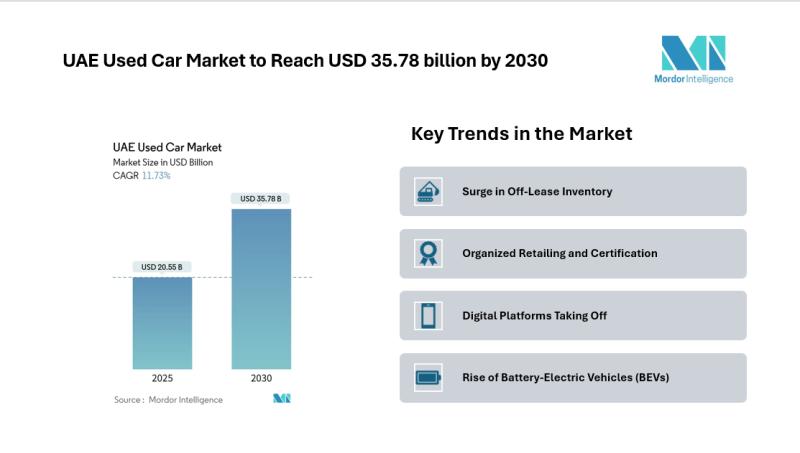Click the off-lease inventory car icon
Viewport: 800px width, 453px height.
pyautogui.click(x=428, y=191)
